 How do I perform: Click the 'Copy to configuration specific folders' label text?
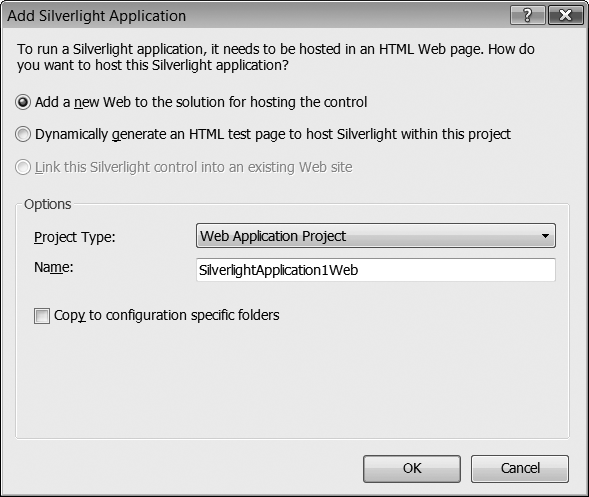(166, 316)
